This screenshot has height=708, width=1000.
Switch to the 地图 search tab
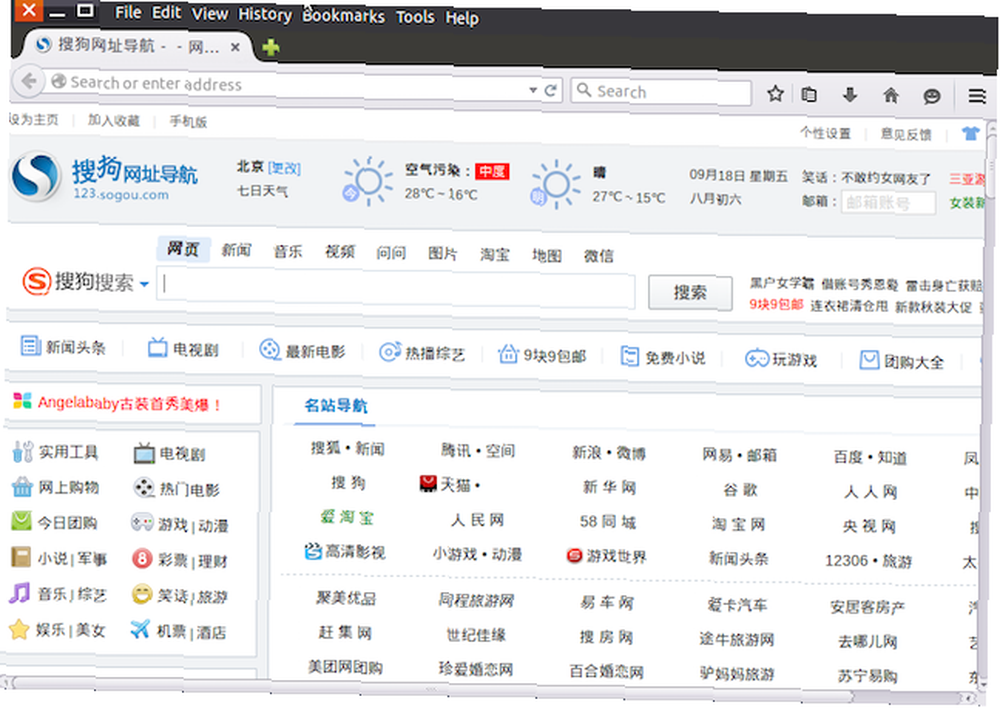547,256
